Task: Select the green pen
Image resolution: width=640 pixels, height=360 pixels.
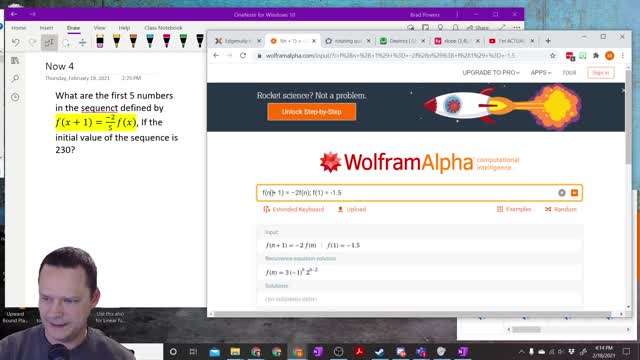Action: [x=183, y=41]
